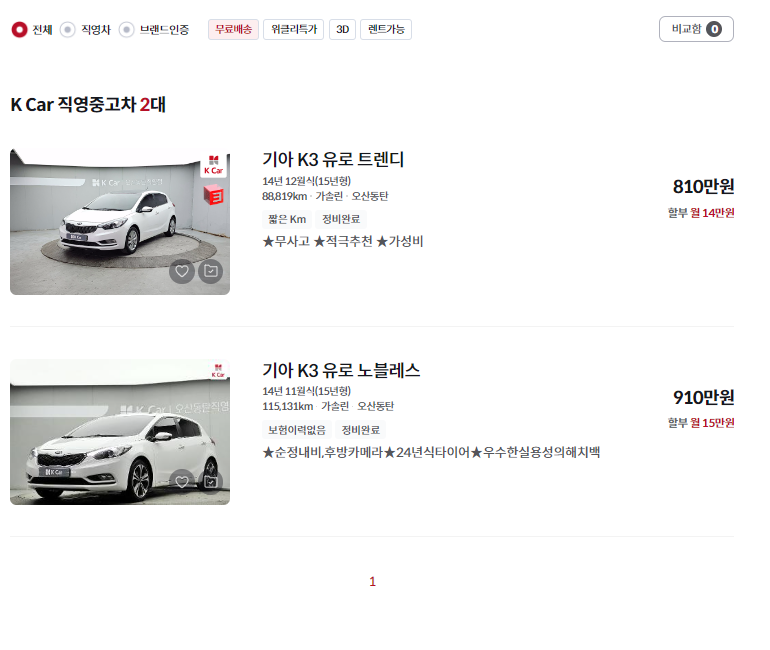The width and height of the screenshot is (770, 650).
Task: Click 할부 월 15만원 installment text
Action: tap(701, 423)
